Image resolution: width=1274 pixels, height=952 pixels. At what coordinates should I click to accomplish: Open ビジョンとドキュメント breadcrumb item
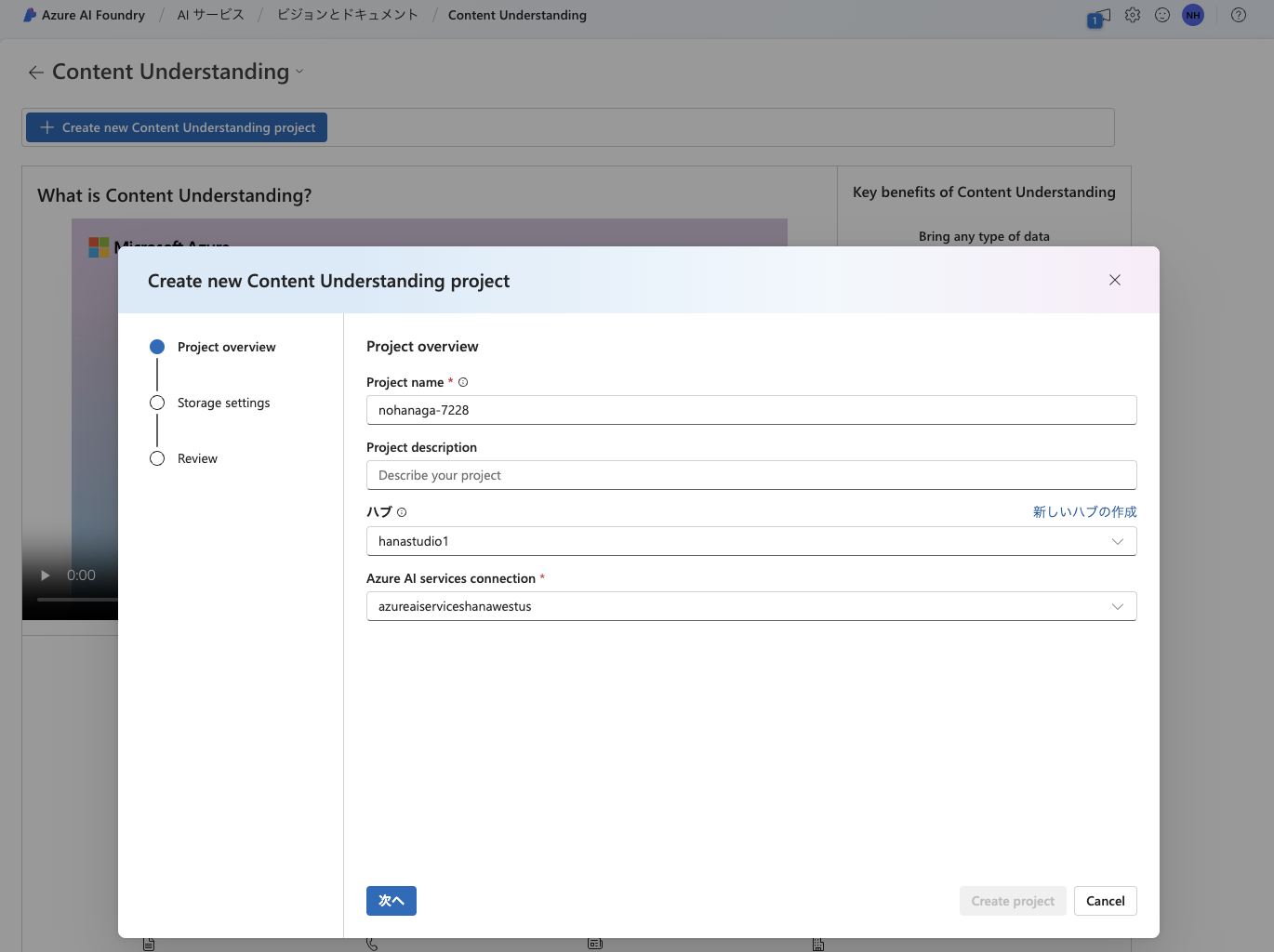(346, 15)
